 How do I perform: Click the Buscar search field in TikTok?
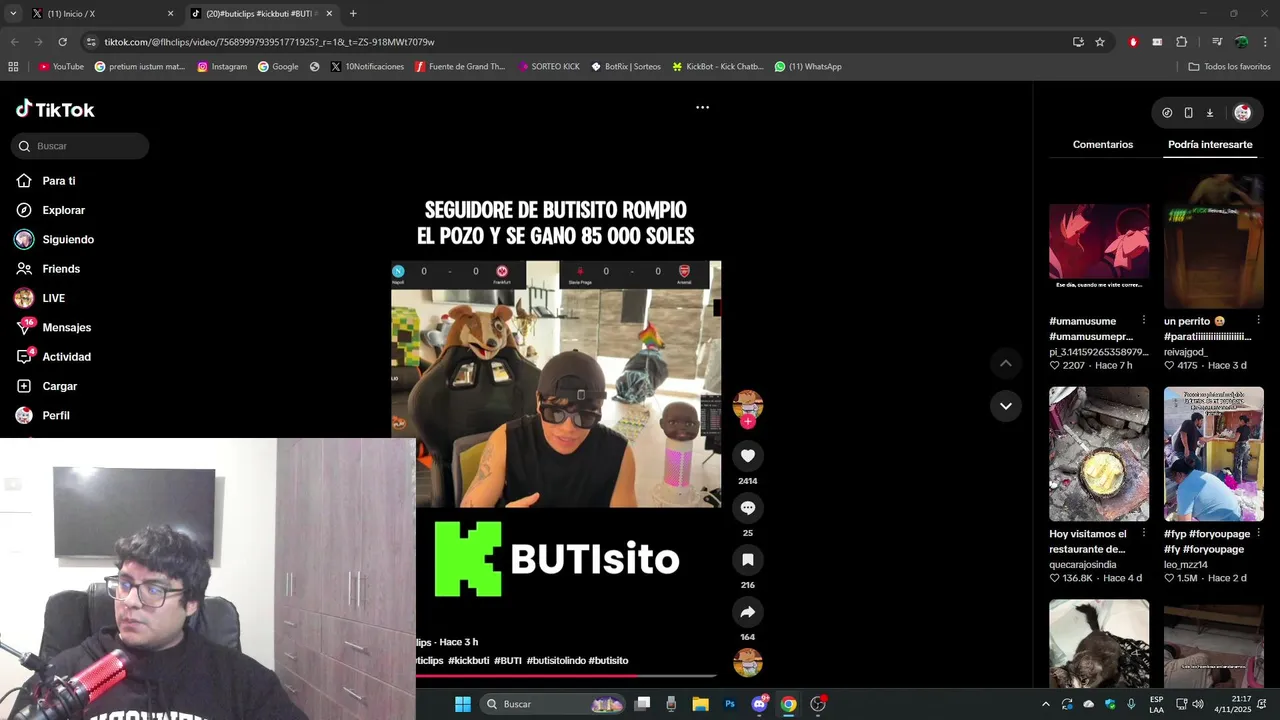pos(80,146)
